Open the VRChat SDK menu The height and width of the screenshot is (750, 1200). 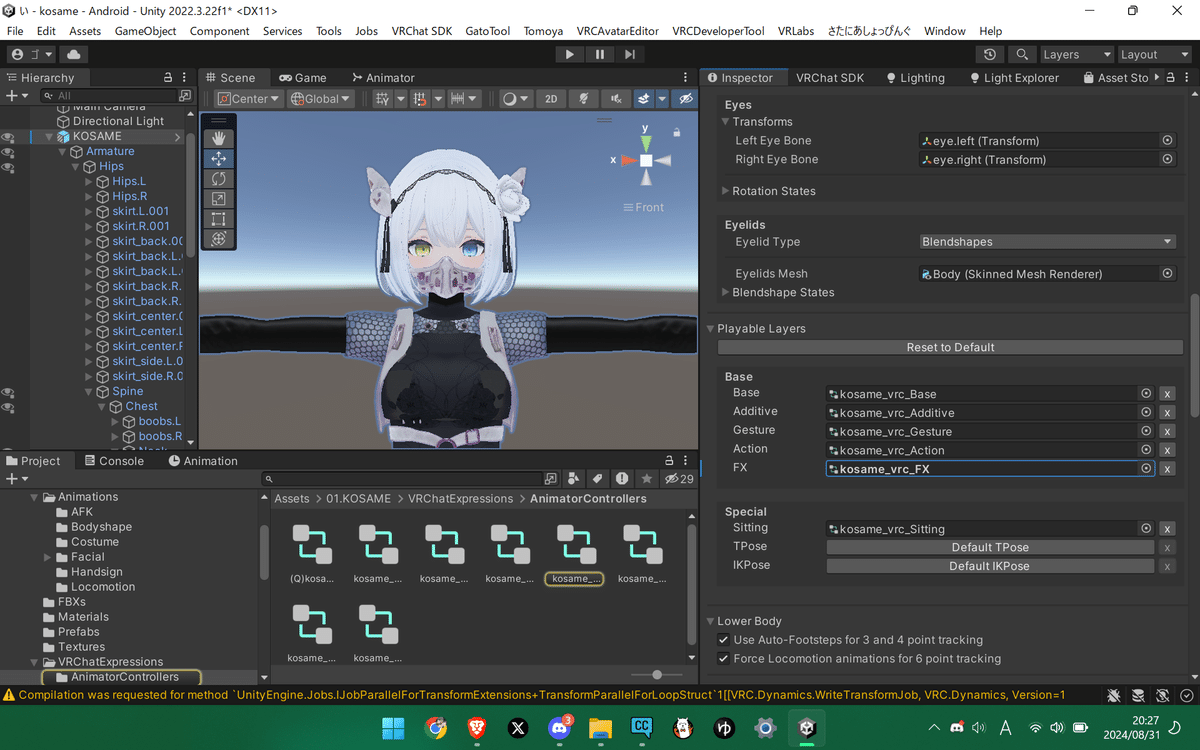tap(422, 31)
